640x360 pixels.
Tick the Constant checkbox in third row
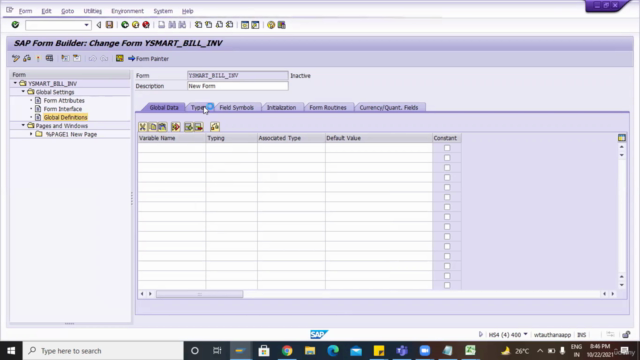coord(447,167)
